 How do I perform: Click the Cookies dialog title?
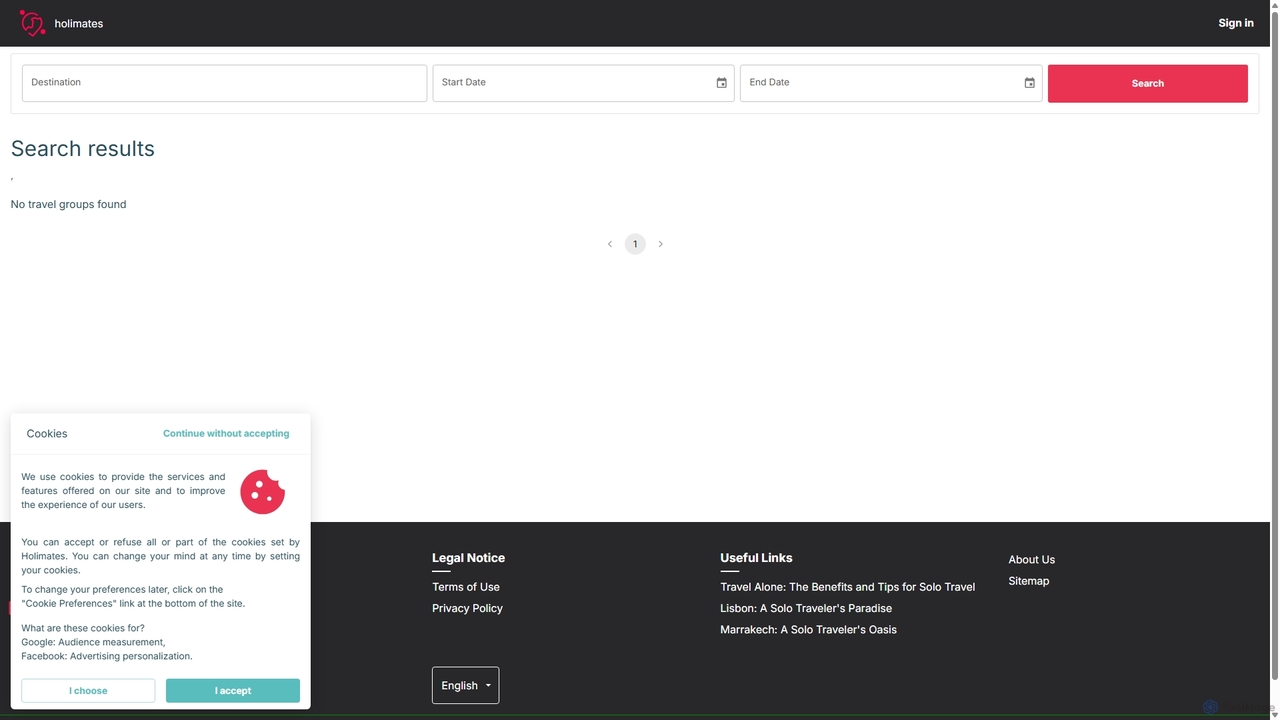pos(47,434)
